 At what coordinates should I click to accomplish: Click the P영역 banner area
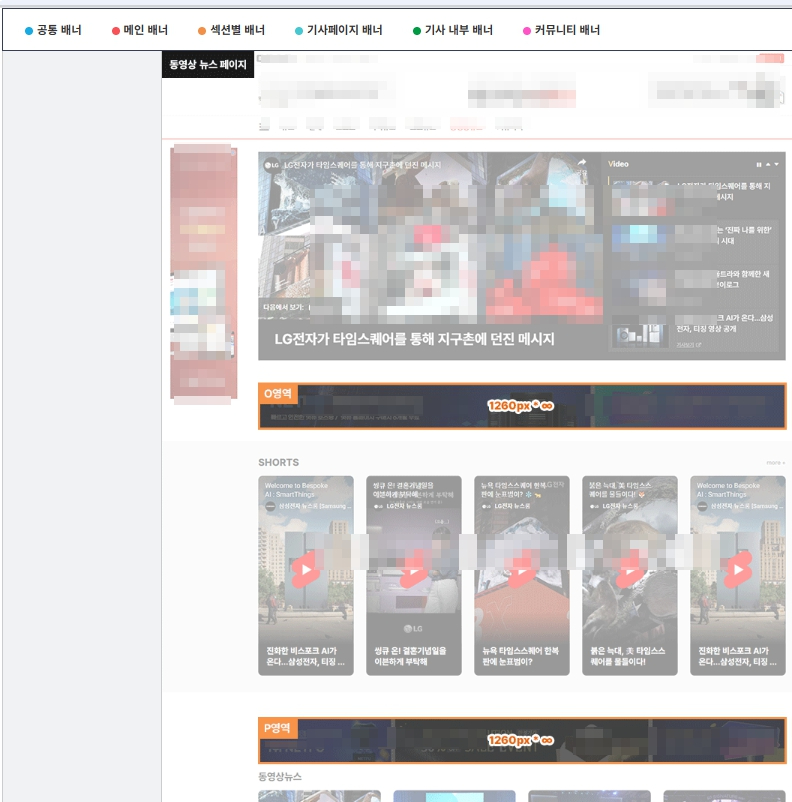point(522,740)
